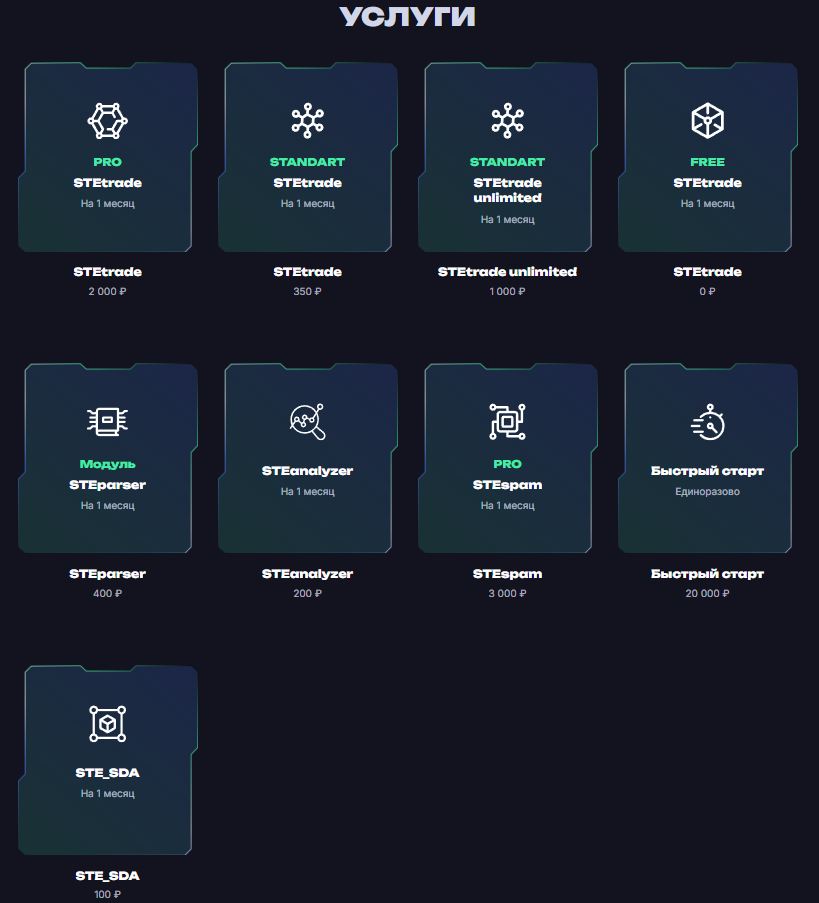
Task: Select the green Модуль label on STEparser card
Action: click(108, 464)
